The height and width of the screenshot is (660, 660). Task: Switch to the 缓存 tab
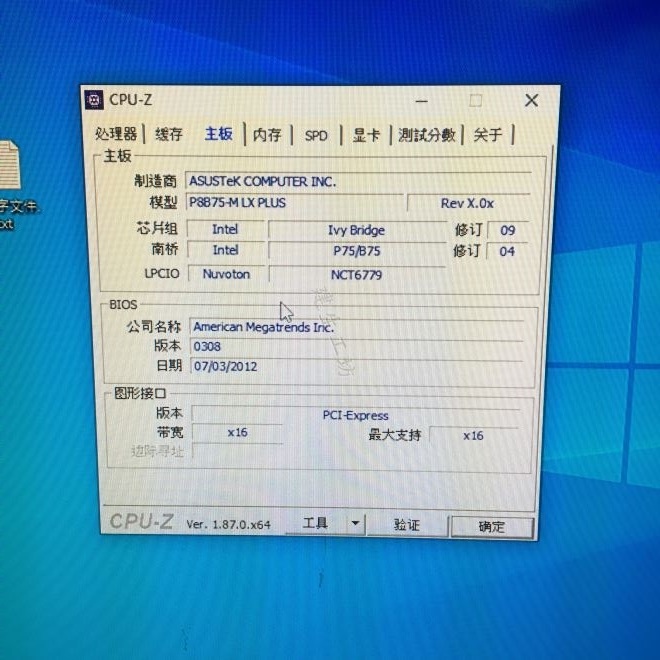point(168,135)
